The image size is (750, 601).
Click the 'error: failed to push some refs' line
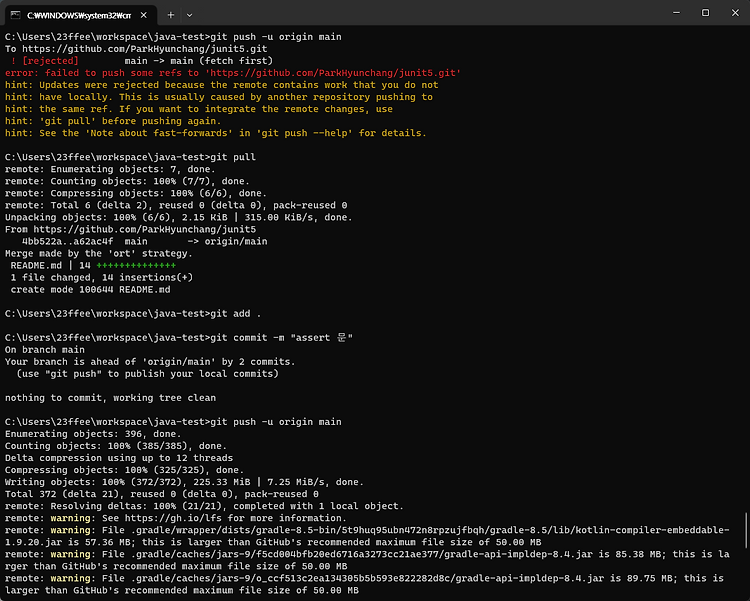click(233, 73)
